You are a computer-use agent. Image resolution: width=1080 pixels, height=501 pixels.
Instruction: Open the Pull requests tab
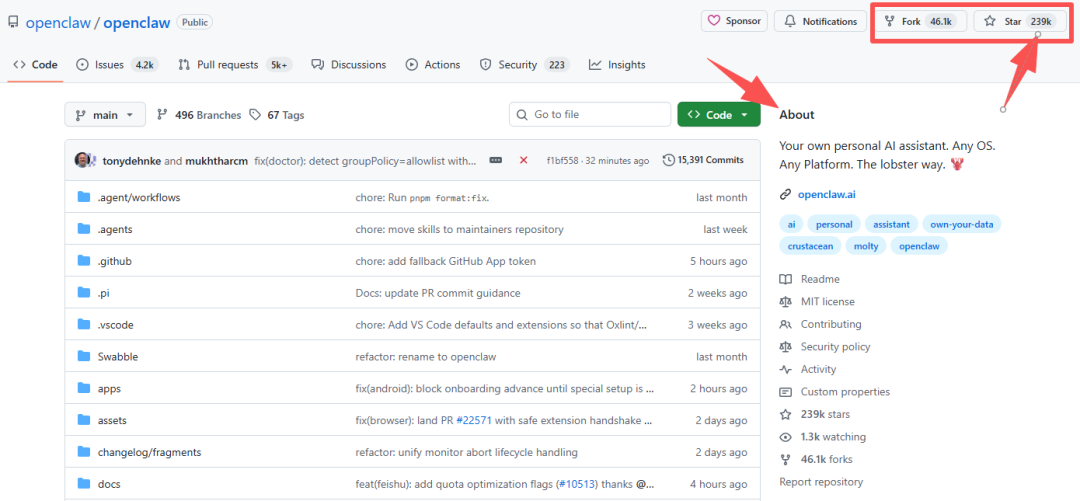click(234, 65)
